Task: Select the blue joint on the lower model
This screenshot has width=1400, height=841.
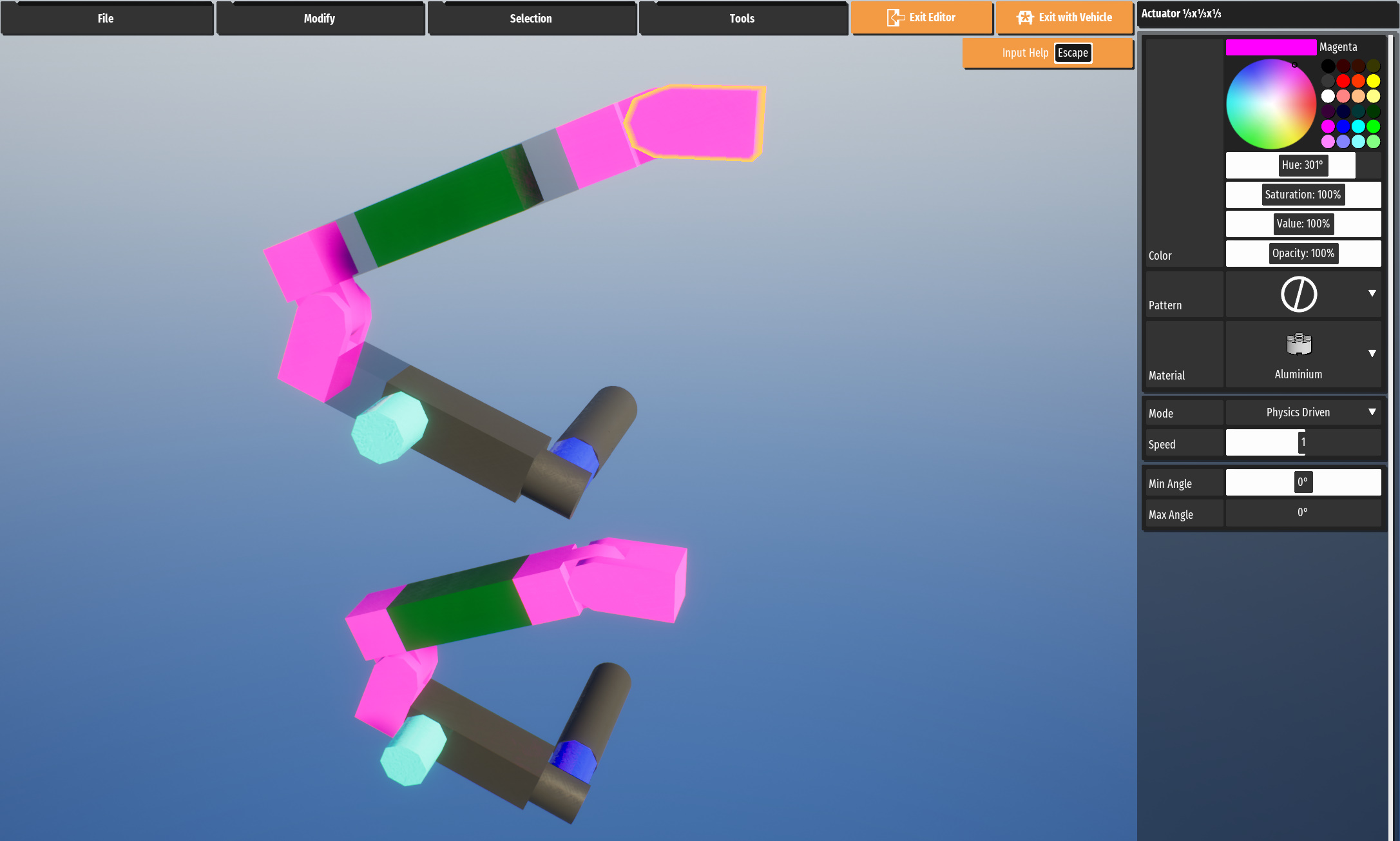Action: (x=573, y=761)
